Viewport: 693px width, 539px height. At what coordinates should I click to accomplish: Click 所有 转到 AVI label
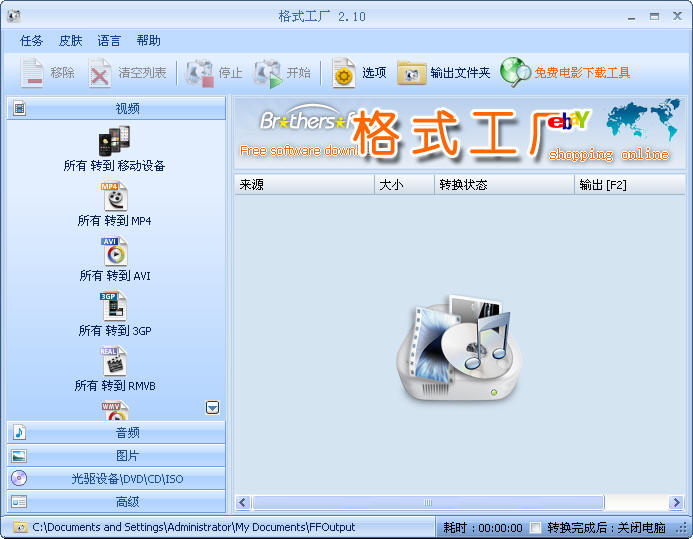pyautogui.click(x=115, y=276)
